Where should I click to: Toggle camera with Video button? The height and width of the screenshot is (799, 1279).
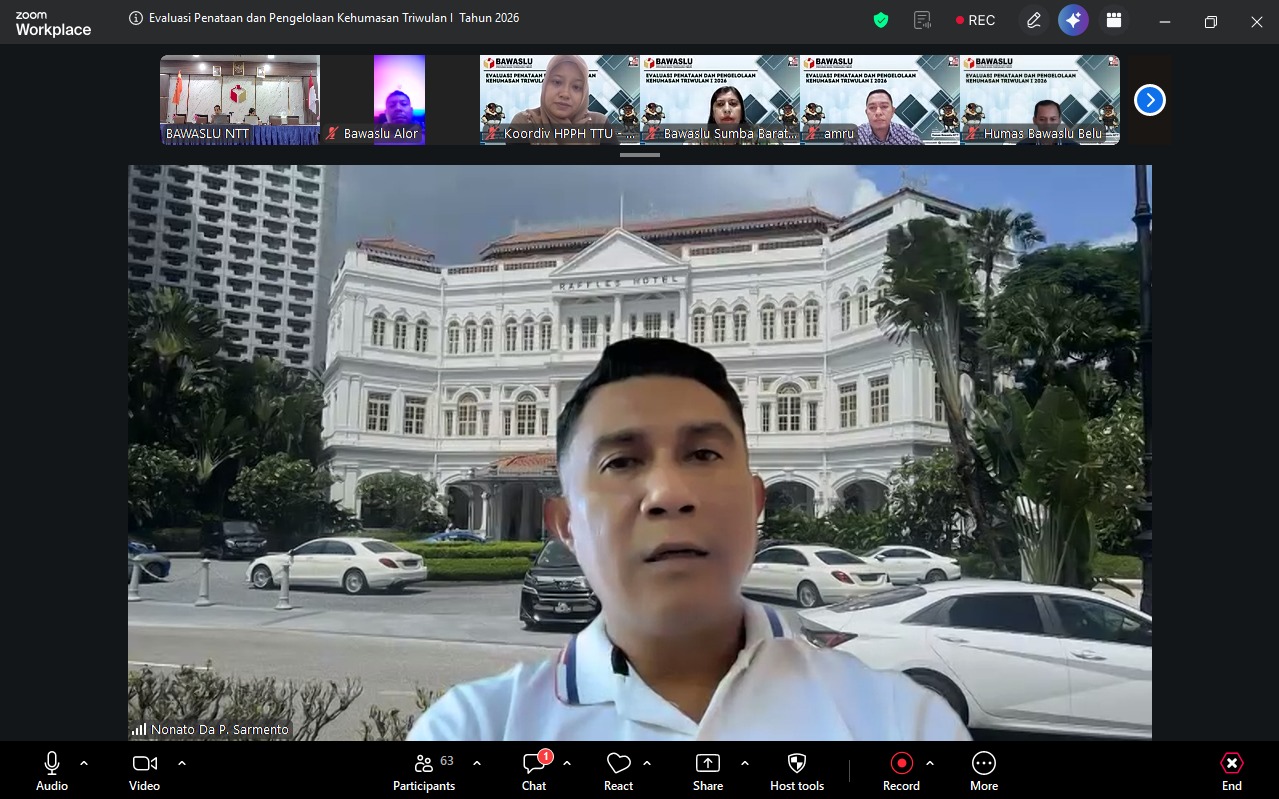pos(144,771)
